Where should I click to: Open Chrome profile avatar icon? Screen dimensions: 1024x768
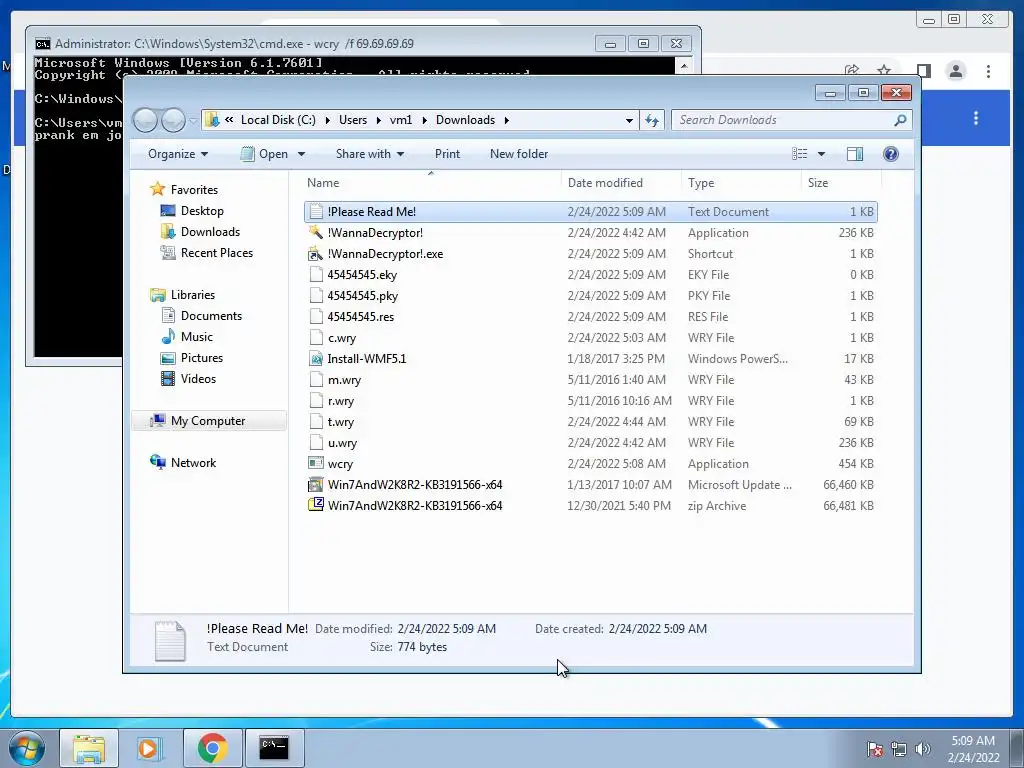(x=955, y=71)
